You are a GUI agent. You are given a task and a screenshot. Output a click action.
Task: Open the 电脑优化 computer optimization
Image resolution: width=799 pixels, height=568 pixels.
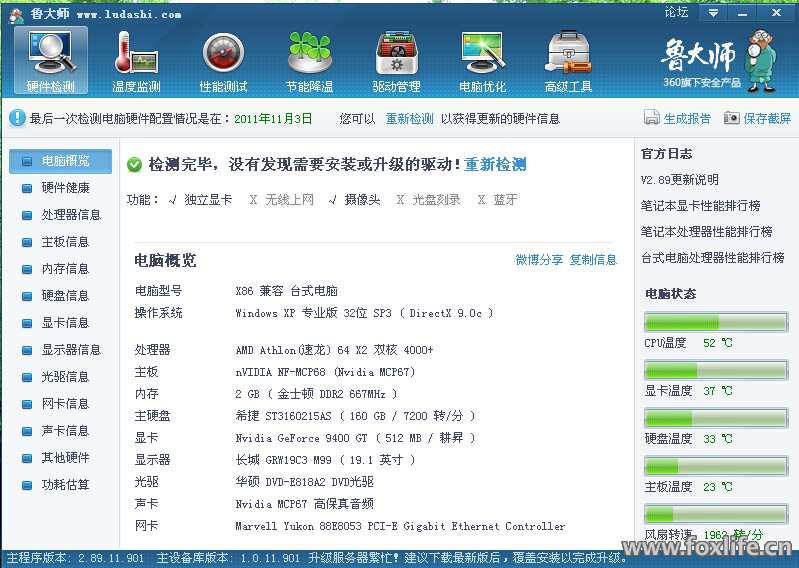click(x=483, y=61)
